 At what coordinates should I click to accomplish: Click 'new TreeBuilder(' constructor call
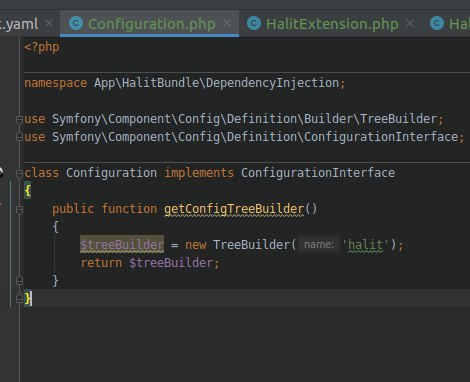(x=240, y=245)
